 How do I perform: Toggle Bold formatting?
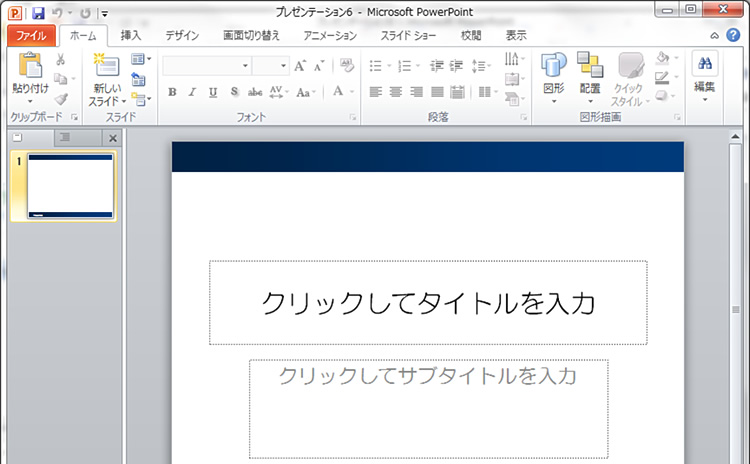tap(172, 92)
